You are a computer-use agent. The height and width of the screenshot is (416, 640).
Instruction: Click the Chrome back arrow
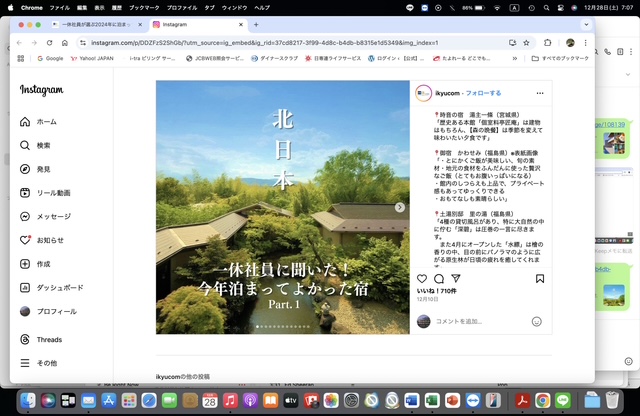click(x=19, y=42)
